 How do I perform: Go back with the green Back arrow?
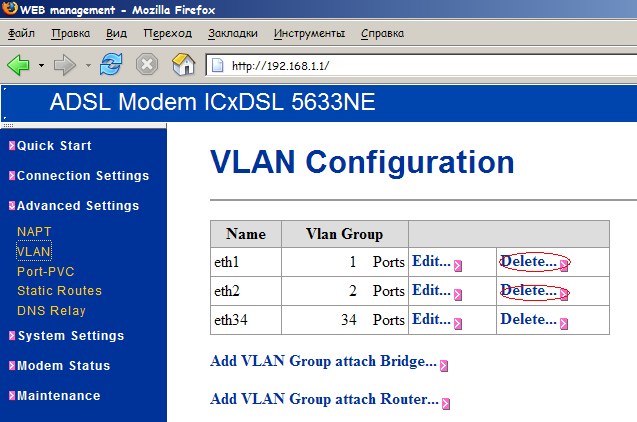(x=18, y=65)
